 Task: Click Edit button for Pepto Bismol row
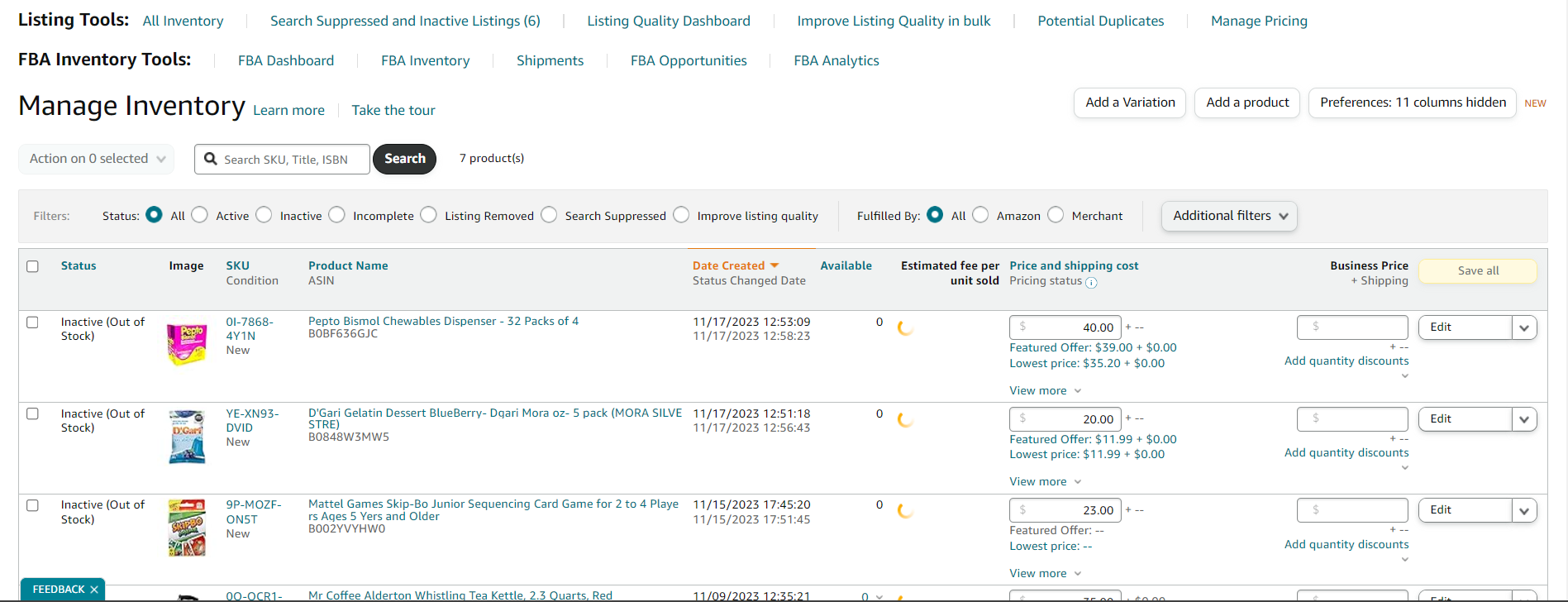point(1466,327)
